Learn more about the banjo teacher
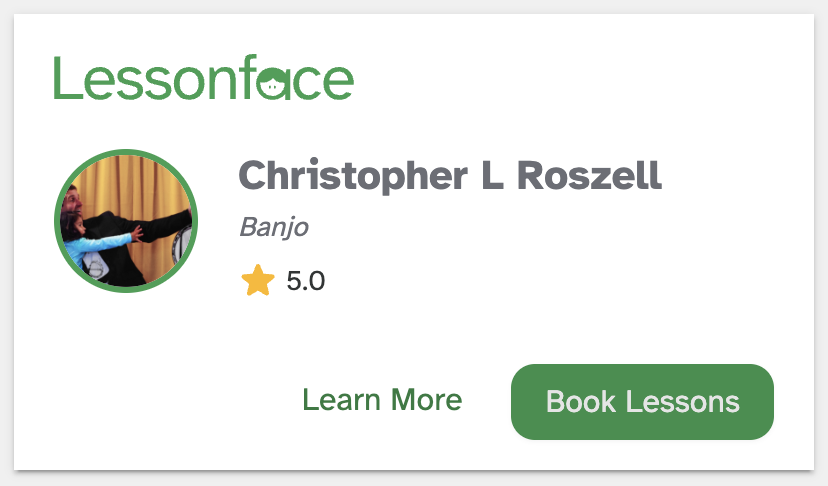Screen dimensions: 828x486 pyautogui.click(x=382, y=401)
